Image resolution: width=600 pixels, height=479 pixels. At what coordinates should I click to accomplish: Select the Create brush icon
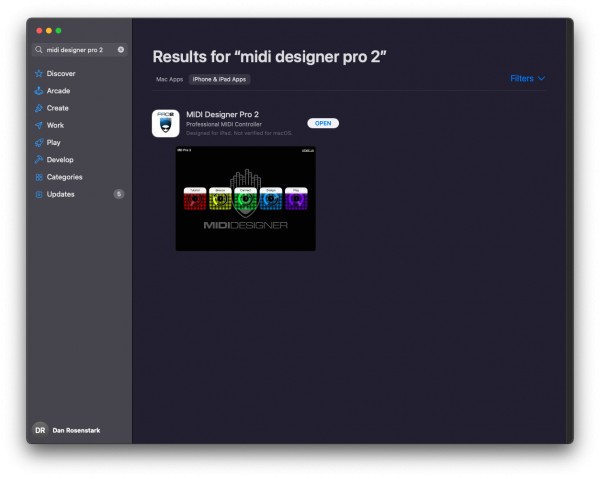pos(39,108)
